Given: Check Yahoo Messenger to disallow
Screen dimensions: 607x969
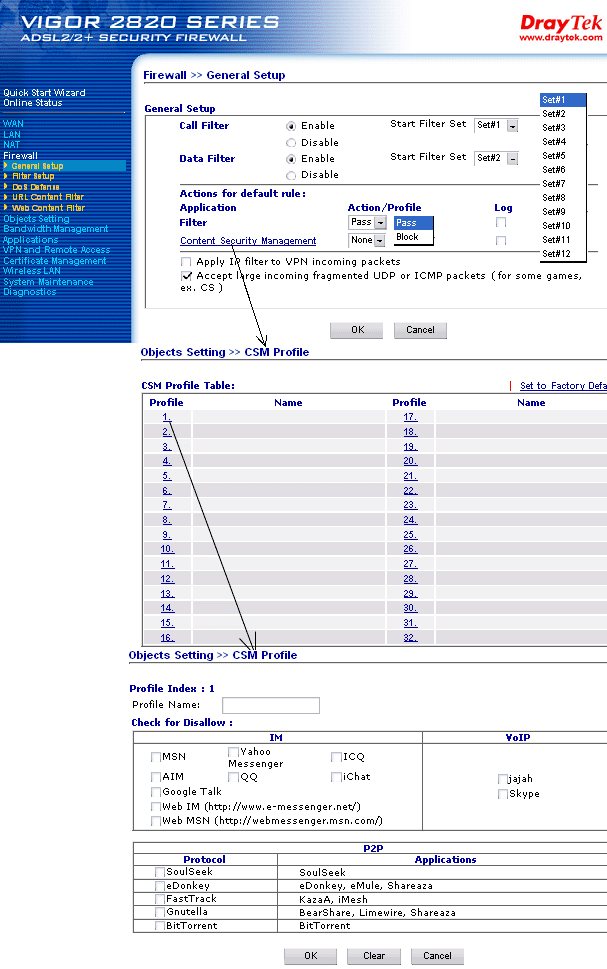Looking at the screenshot, I should 233,752.
